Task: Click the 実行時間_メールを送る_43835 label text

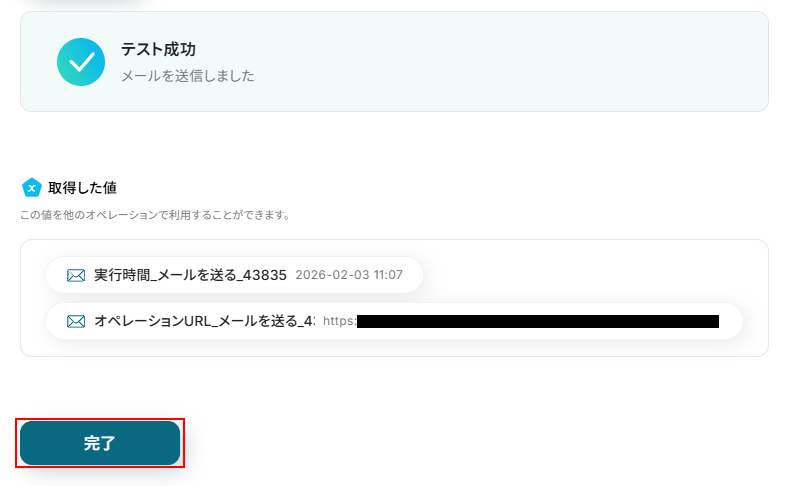Action: tap(190, 275)
